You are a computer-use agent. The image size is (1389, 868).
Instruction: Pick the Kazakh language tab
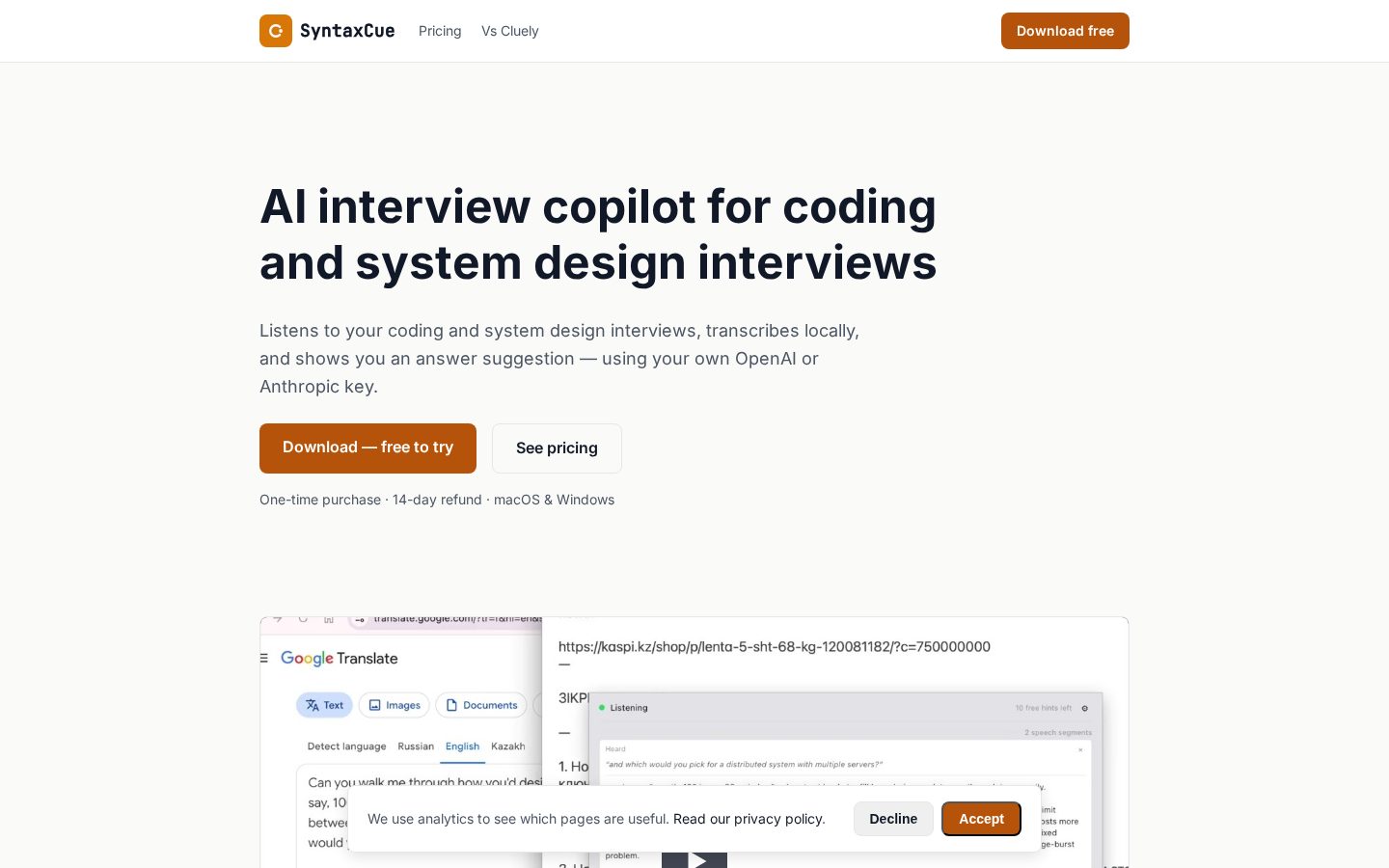(508, 746)
